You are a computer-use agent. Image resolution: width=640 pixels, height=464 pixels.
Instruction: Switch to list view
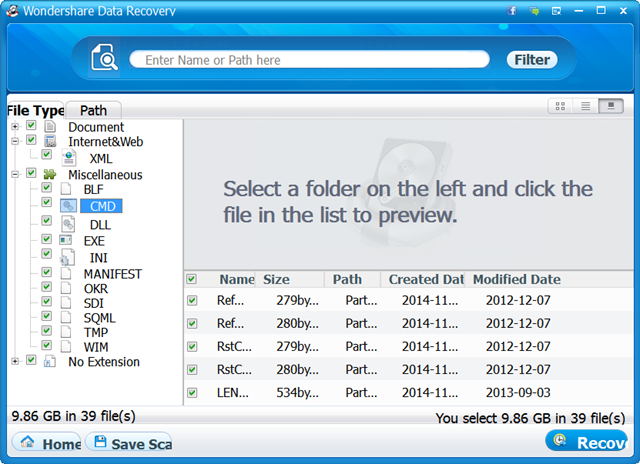coord(586,106)
